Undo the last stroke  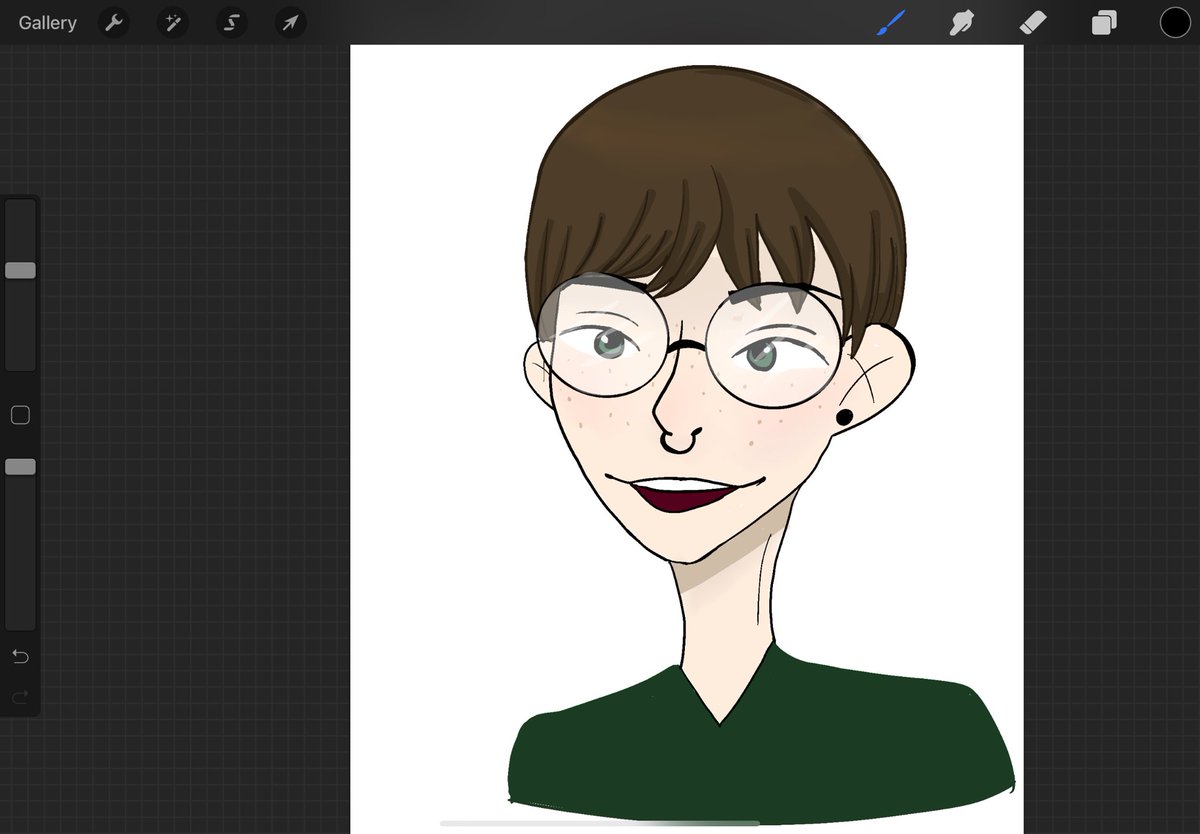pyautogui.click(x=20, y=656)
